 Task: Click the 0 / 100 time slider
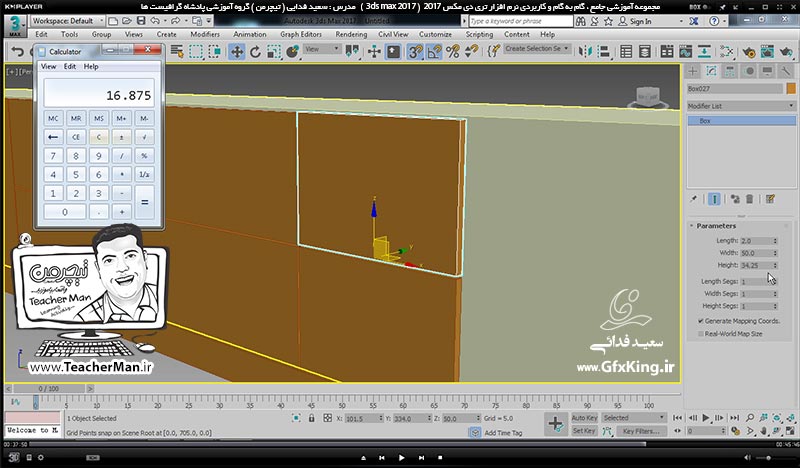click(48, 389)
